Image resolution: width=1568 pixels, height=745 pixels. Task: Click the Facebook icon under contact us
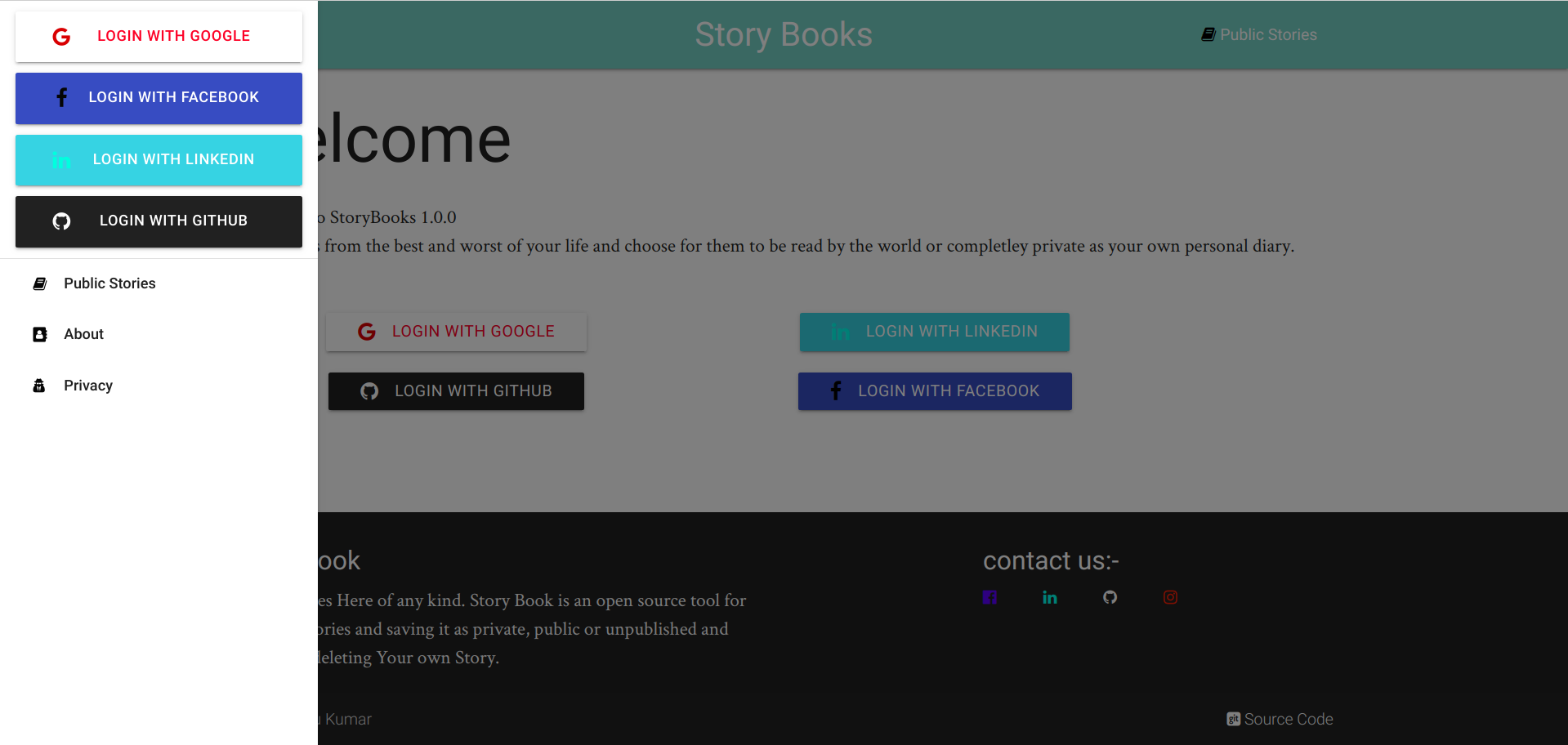point(989,597)
